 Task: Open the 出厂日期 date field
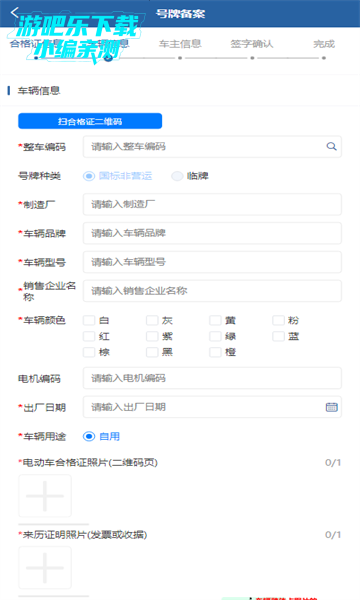tap(212, 407)
